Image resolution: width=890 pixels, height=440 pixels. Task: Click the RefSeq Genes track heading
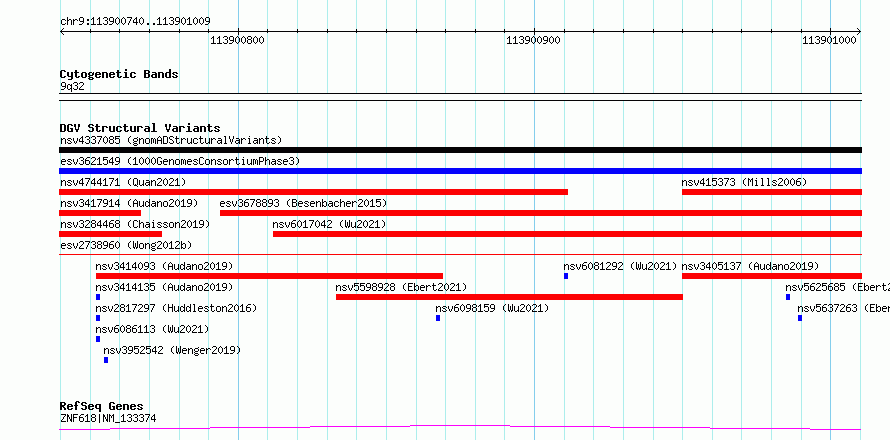[x=102, y=406]
